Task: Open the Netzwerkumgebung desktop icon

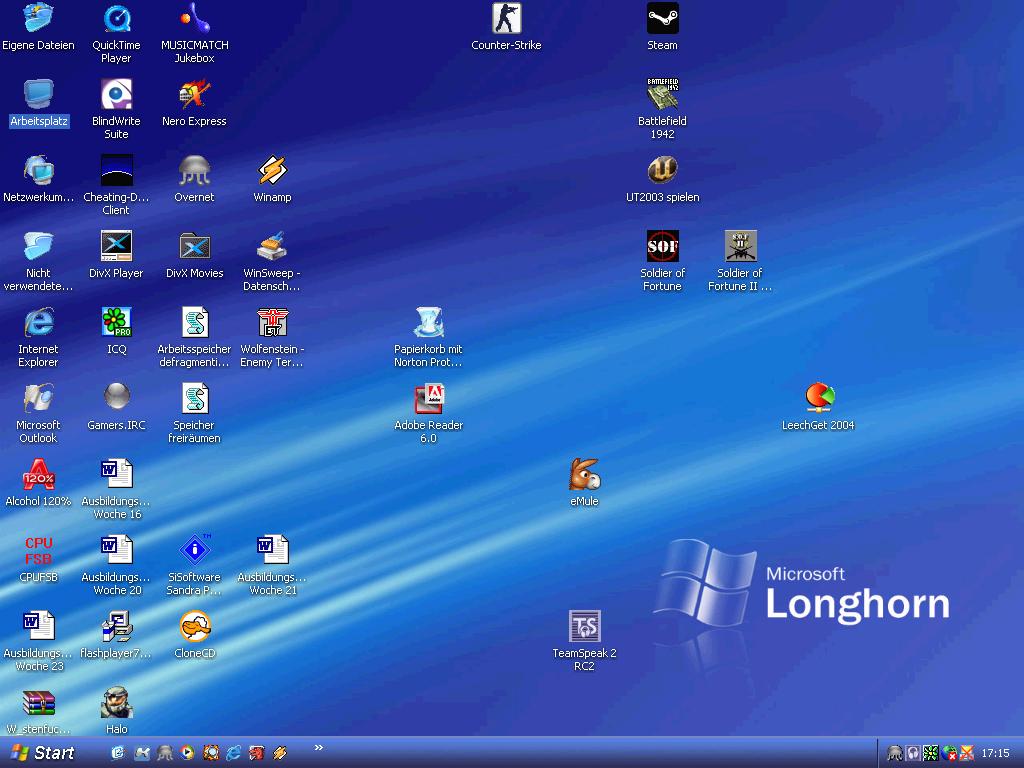Action: [38, 170]
